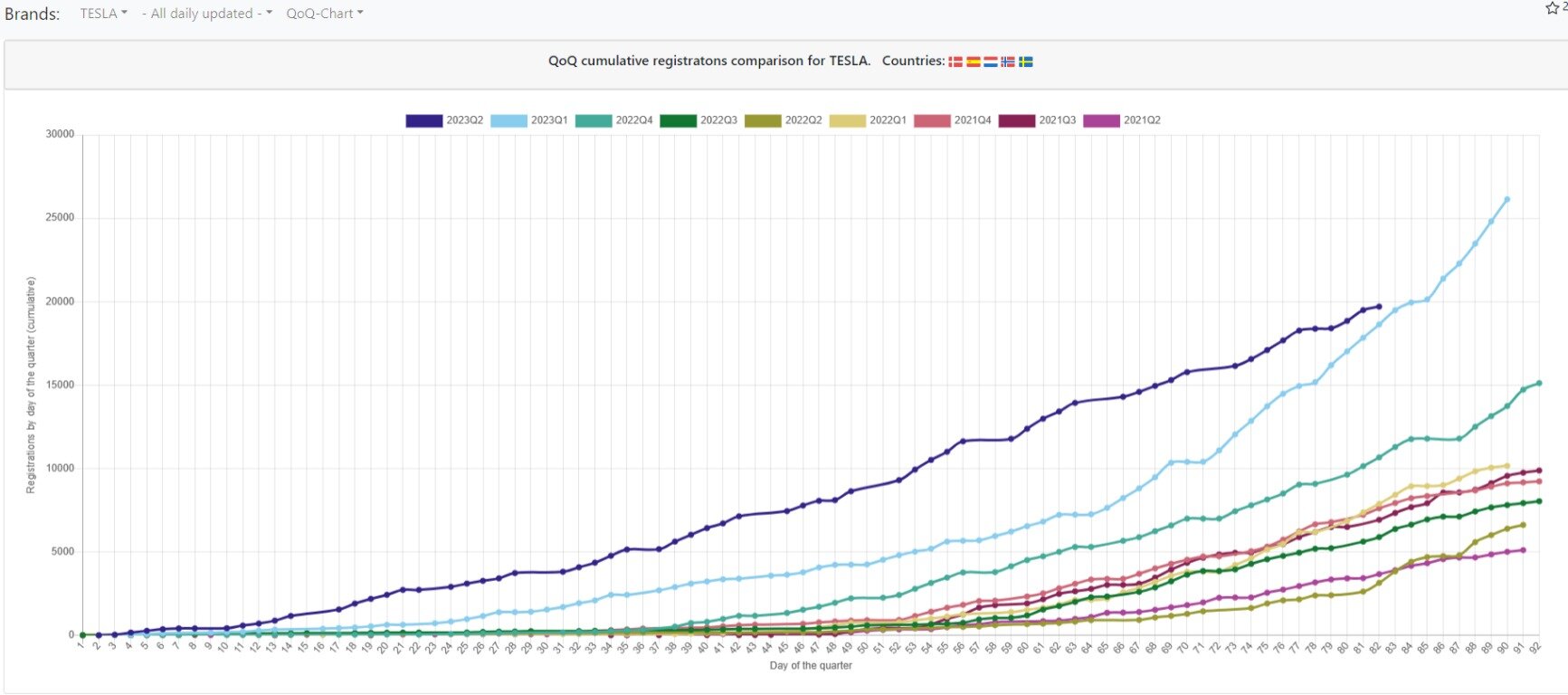
Task: Click the star favorite icon
Action: (1551, 8)
